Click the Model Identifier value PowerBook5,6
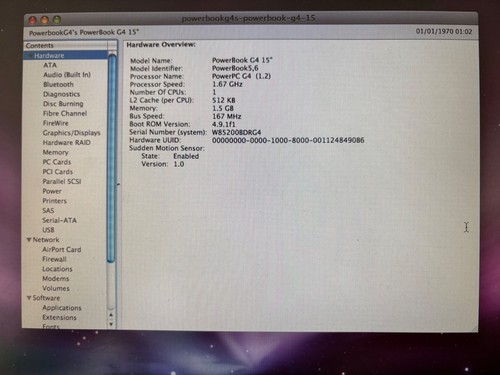The image size is (500, 375). click(235, 68)
